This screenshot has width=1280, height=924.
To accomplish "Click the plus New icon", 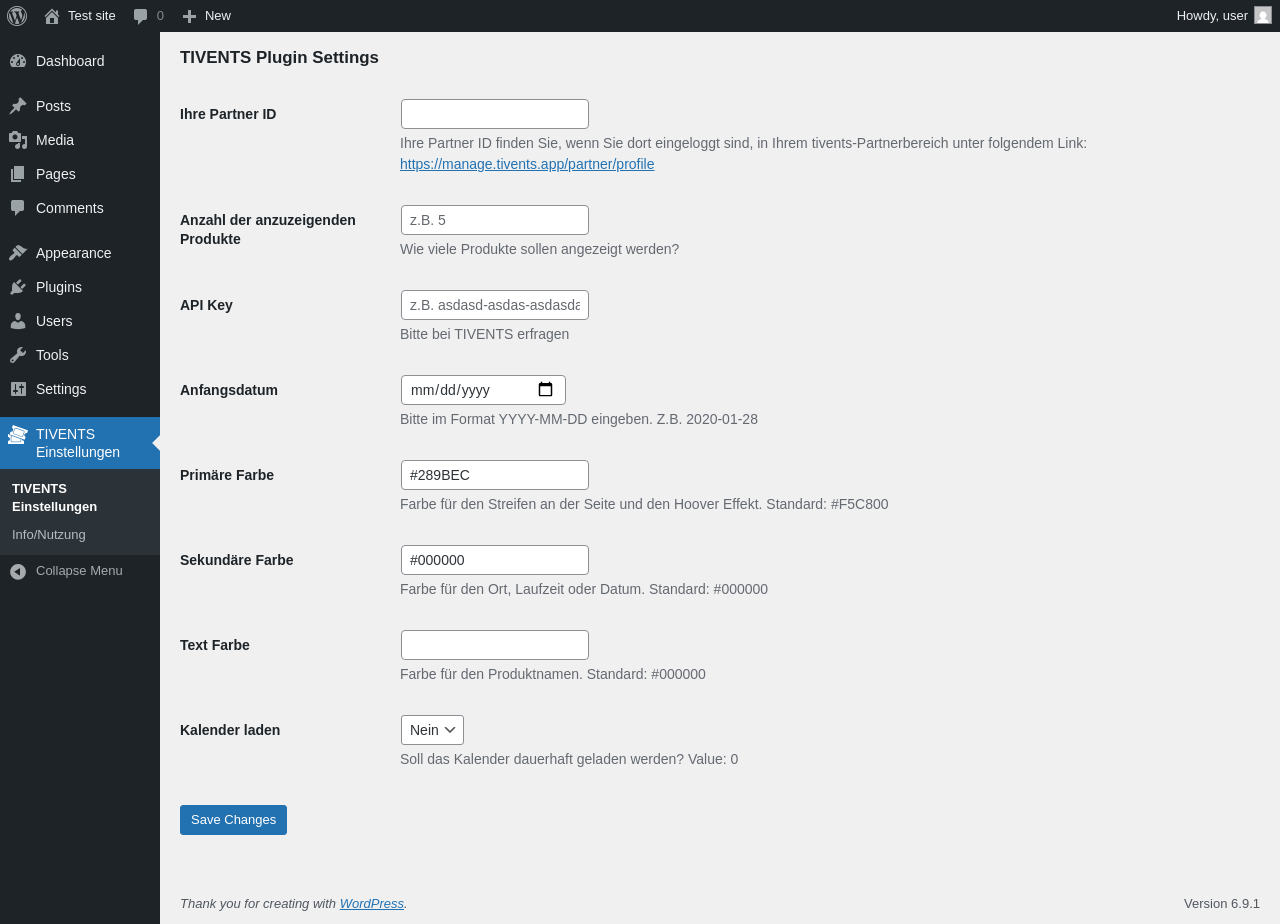I will (x=189, y=16).
